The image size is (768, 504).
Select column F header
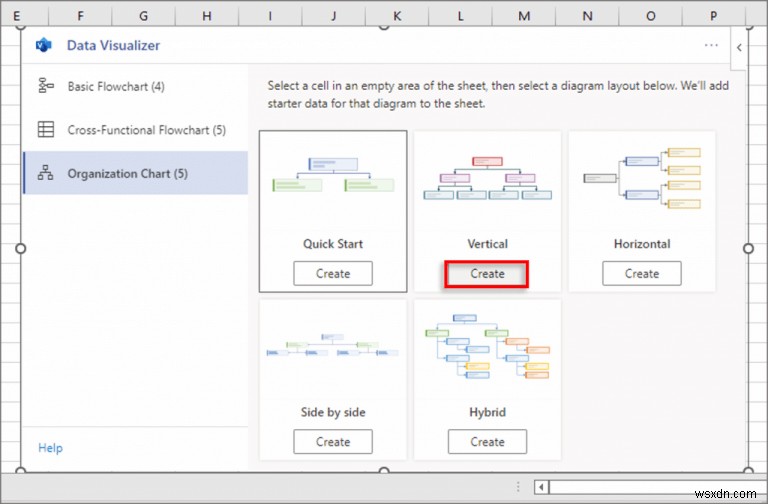click(80, 16)
